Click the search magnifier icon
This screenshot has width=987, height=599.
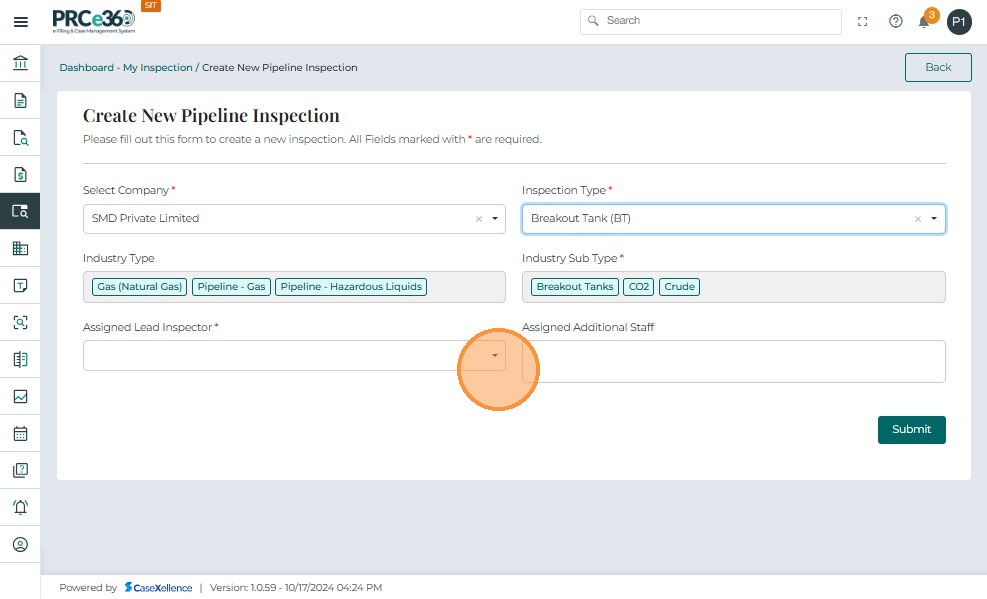tap(593, 21)
